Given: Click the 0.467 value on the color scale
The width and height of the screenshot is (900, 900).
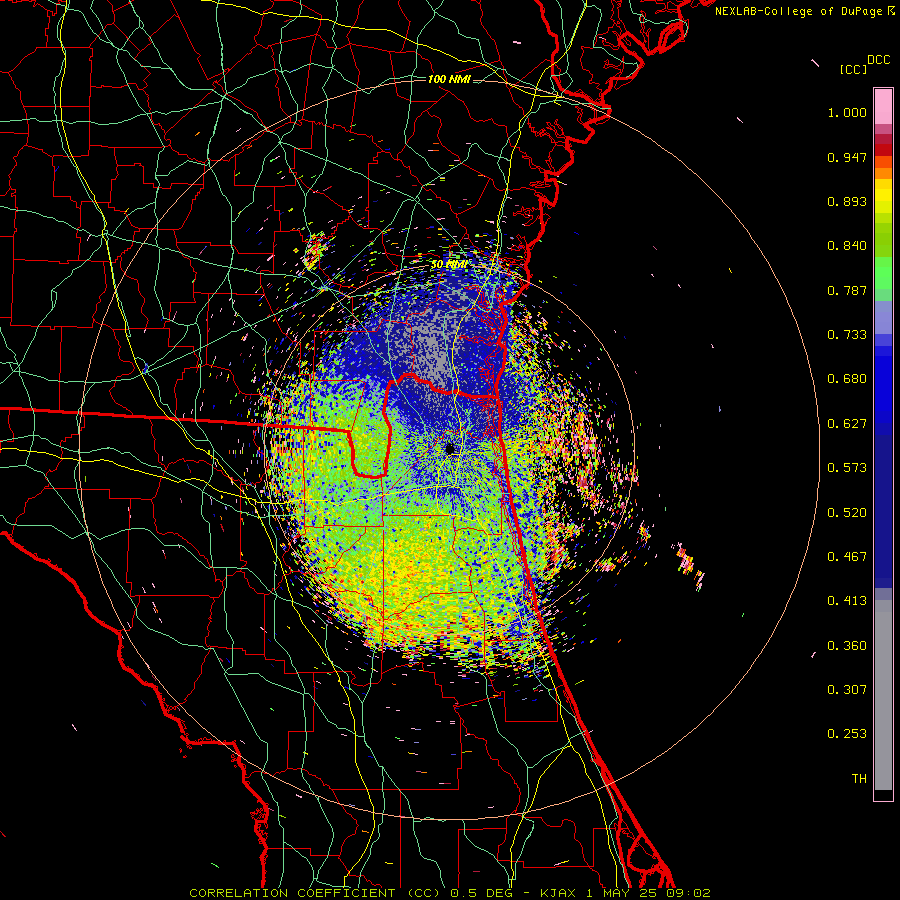Looking at the screenshot, I should click(x=847, y=557).
